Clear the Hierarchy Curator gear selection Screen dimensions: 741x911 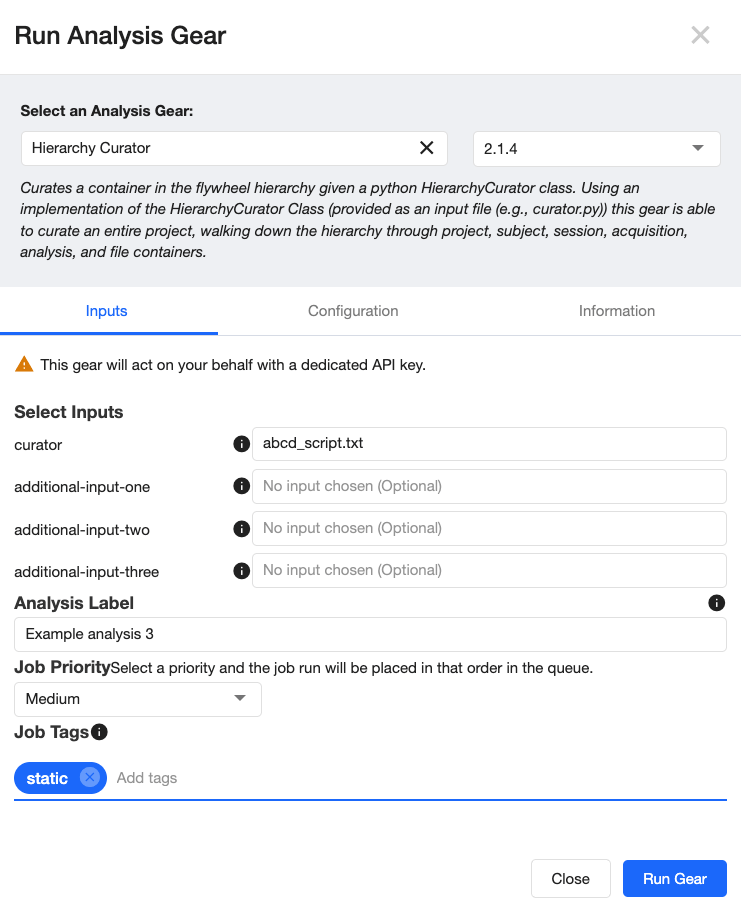coord(426,148)
